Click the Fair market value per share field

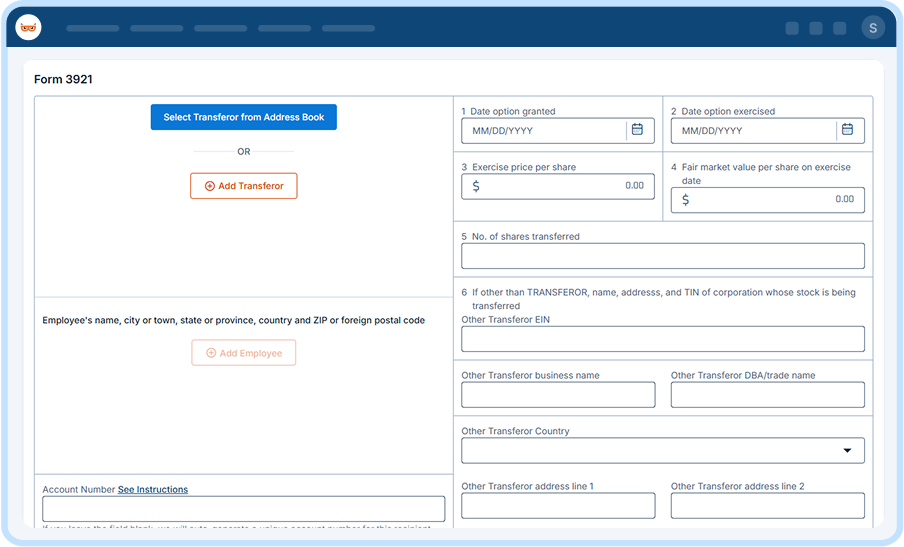(768, 200)
